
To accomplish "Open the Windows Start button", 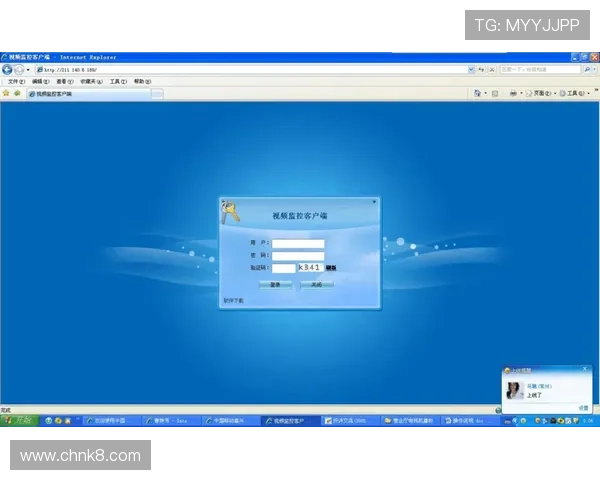I will (x=18, y=421).
